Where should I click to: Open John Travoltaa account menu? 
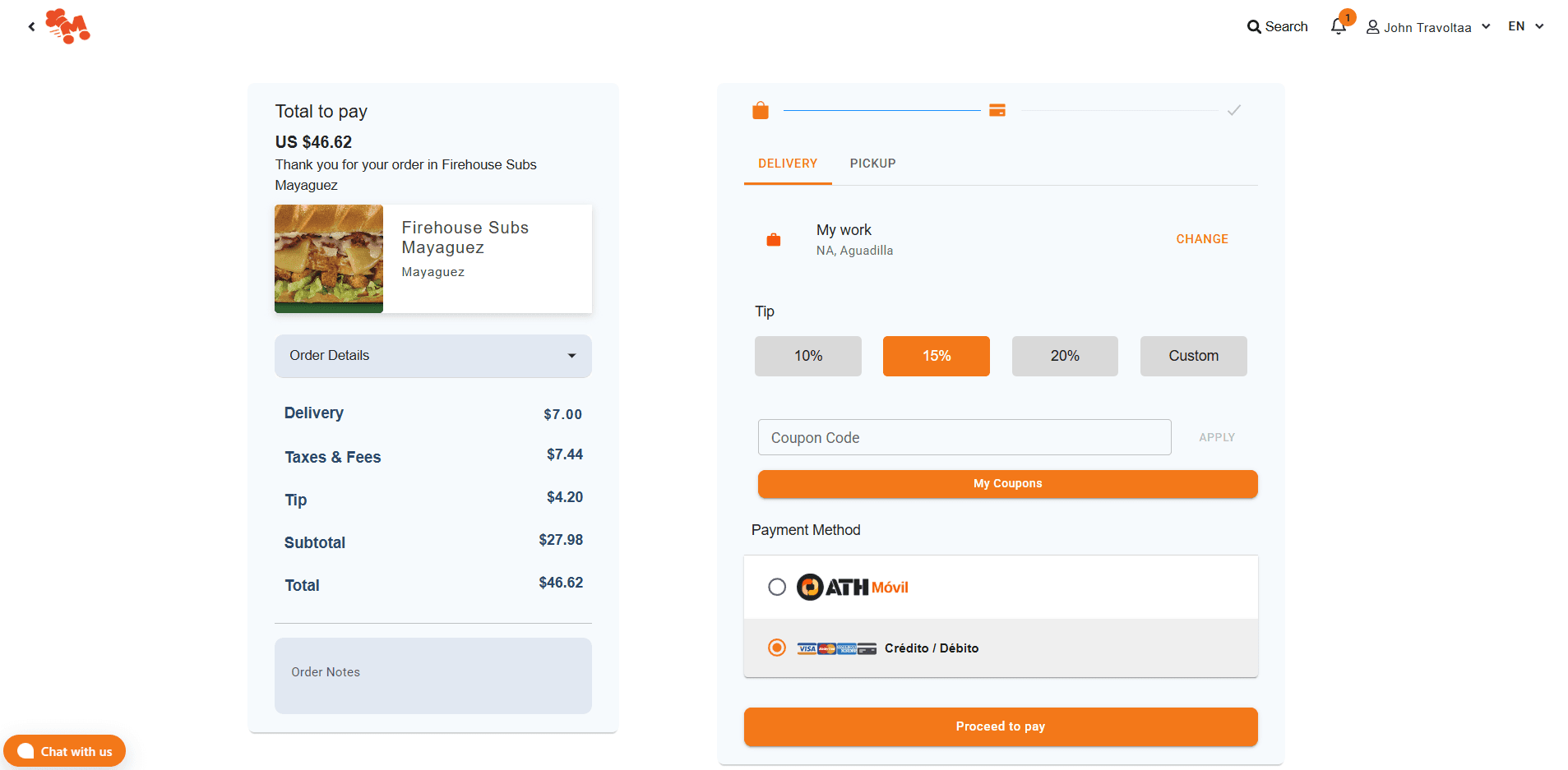[1427, 27]
